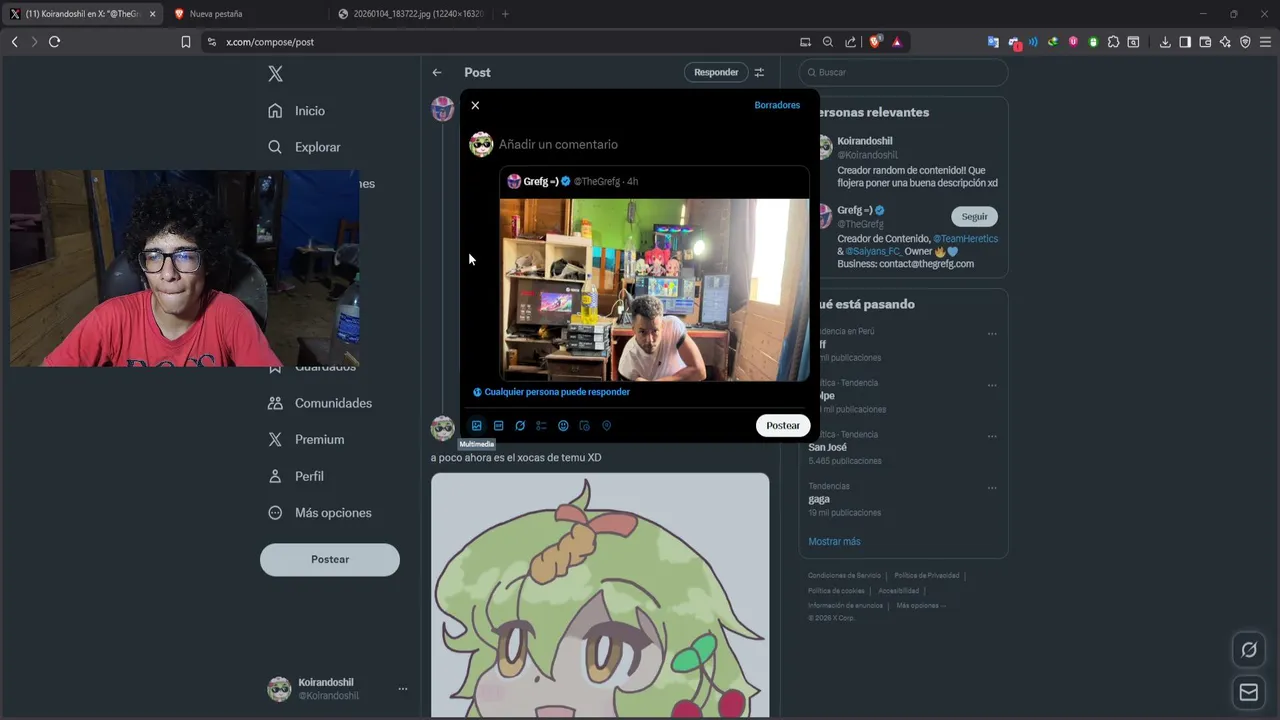Reload the current page

[54, 42]
